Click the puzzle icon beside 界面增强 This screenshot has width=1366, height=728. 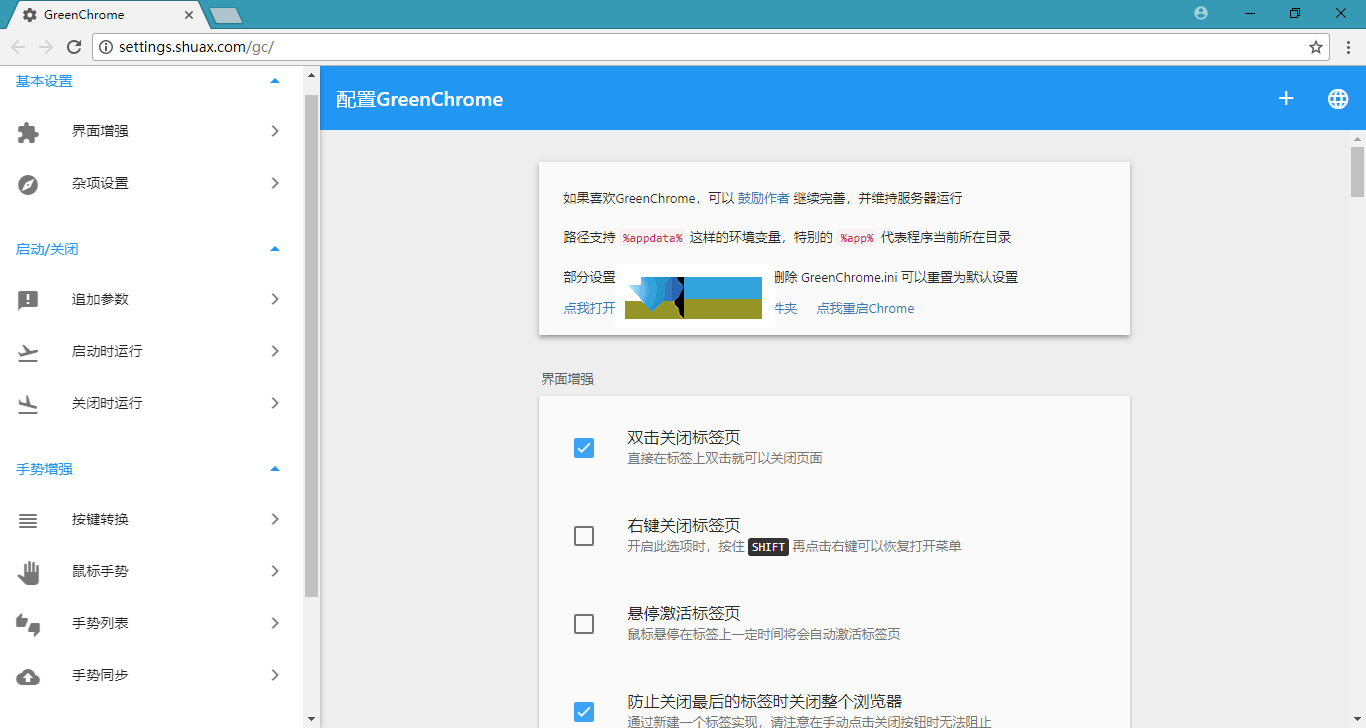pos(28,132)
